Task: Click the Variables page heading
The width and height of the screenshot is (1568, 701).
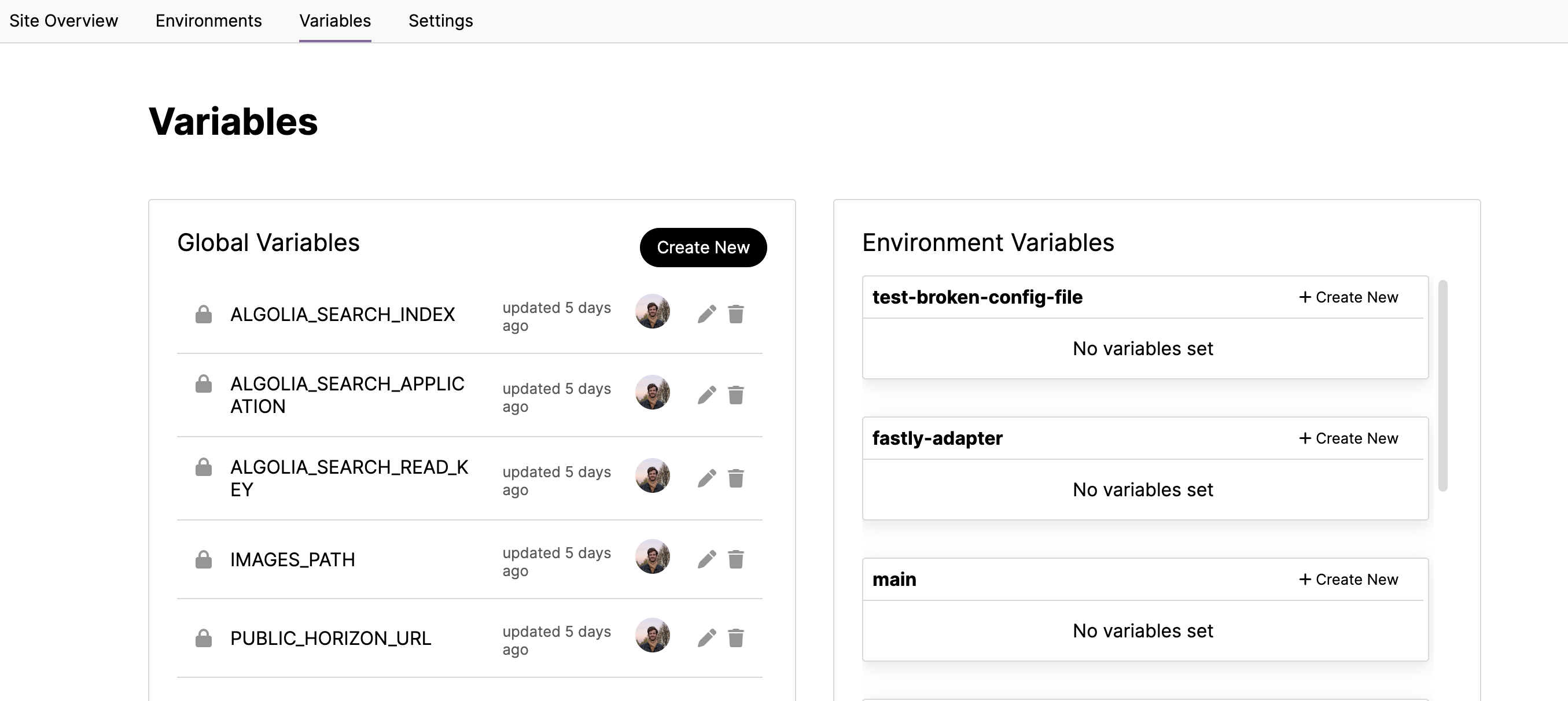Action: pyautogui.click(x=233, y=121)
